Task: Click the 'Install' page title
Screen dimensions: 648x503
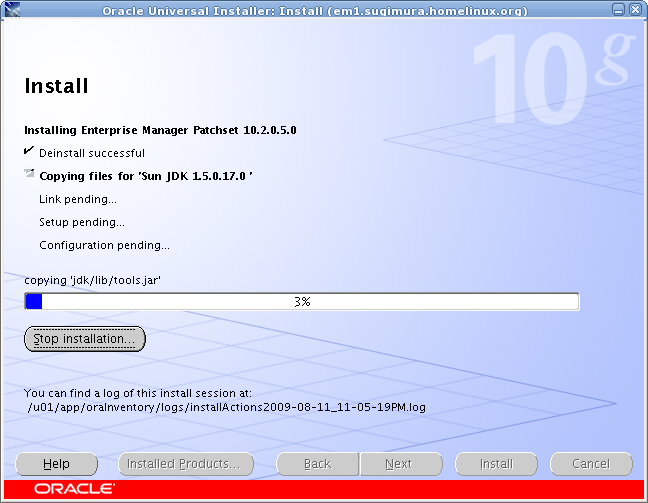Action: pyautogui.click(x=56, y=86)
